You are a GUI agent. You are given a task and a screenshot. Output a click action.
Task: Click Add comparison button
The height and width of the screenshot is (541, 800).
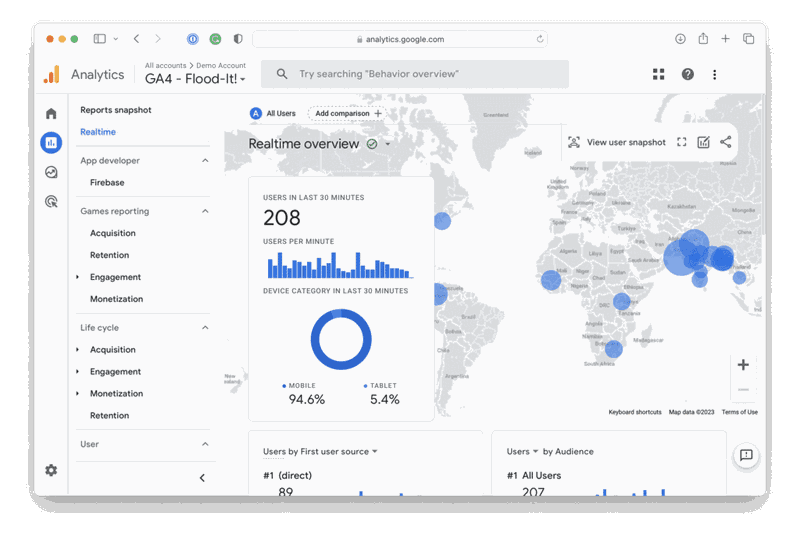[346, 113]
